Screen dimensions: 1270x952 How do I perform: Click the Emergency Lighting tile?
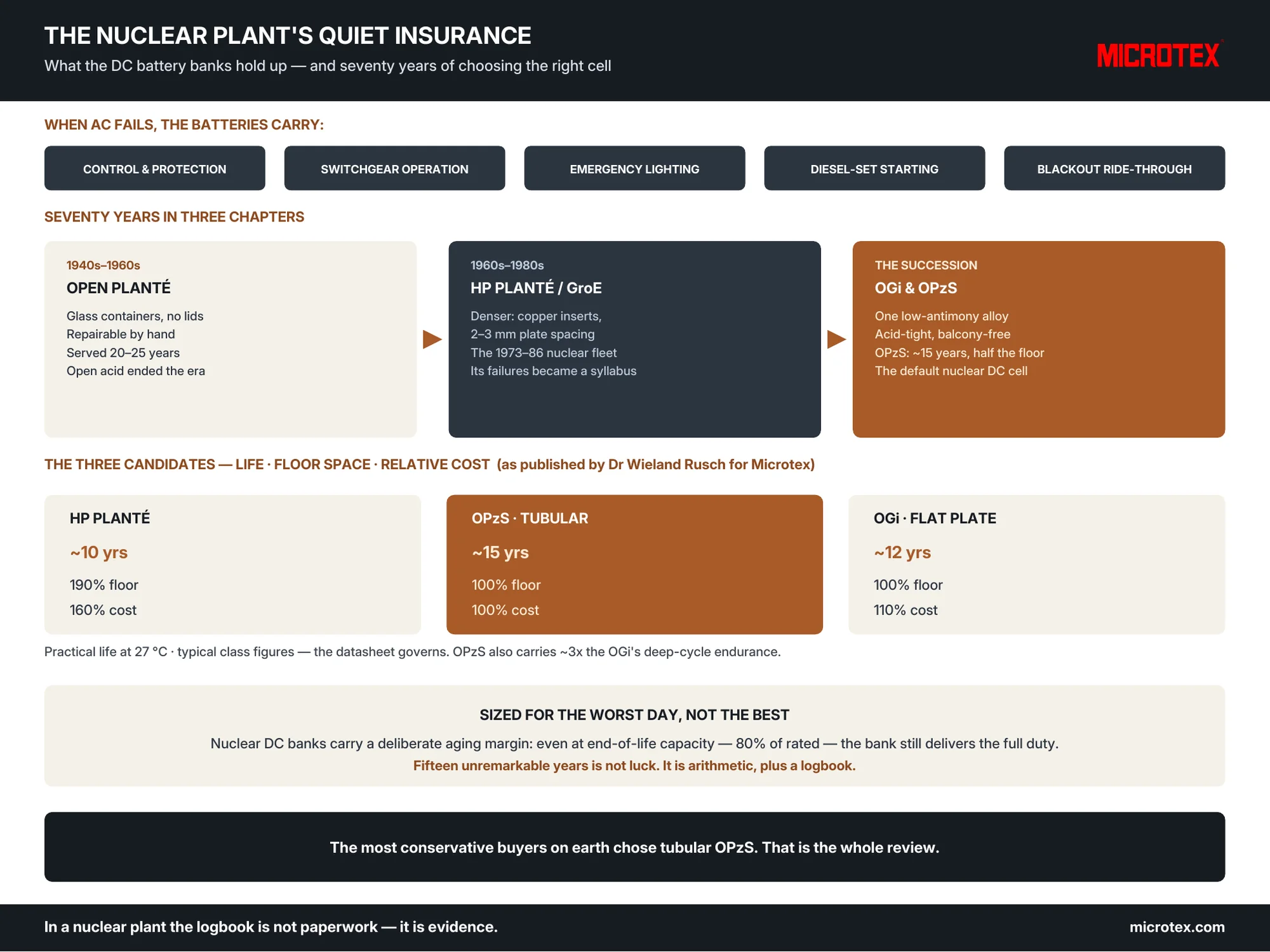(634, 168)
